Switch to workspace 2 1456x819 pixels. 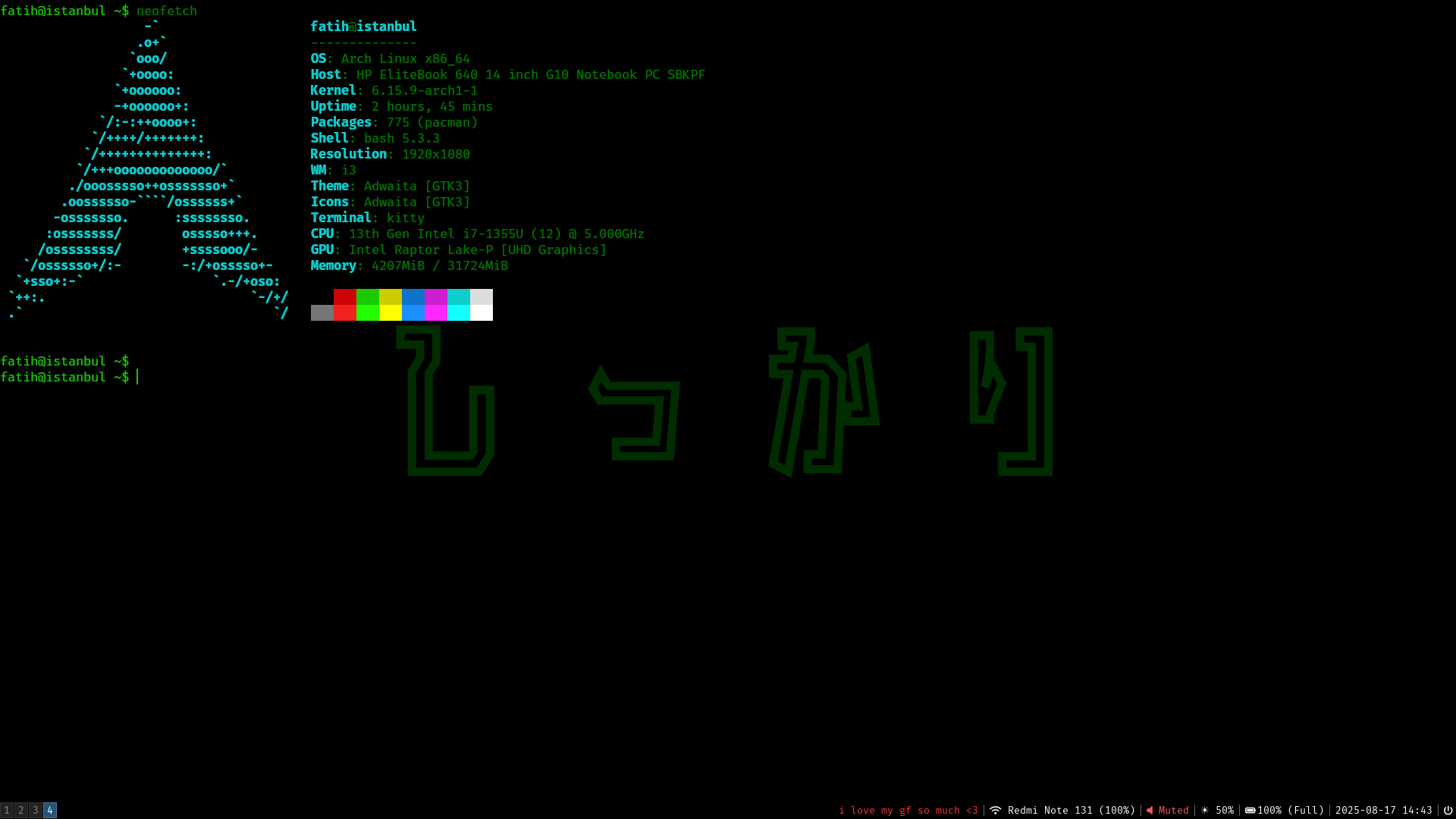pos(21,810)
